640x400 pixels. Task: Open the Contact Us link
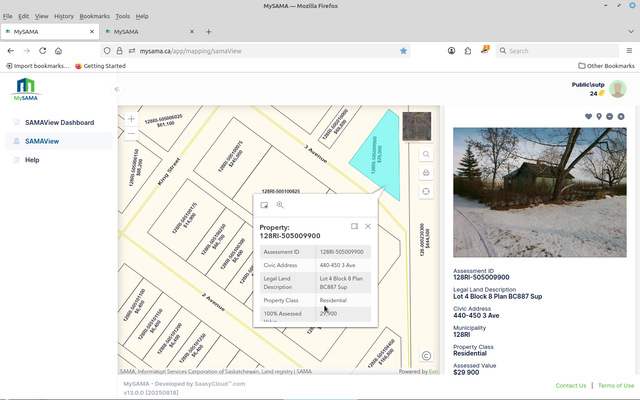tap(571, 385)
